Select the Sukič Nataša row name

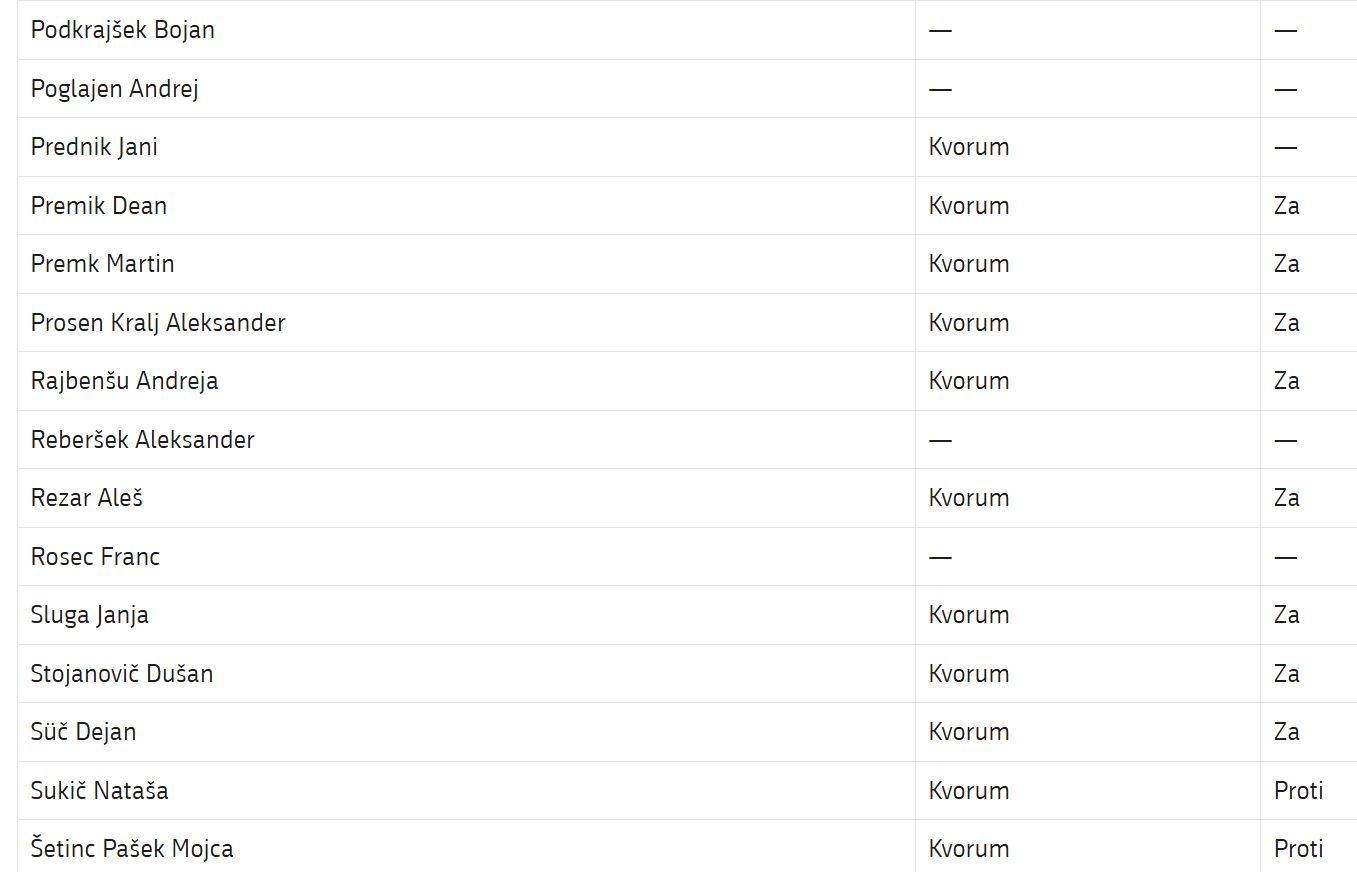click(x=100, y=791)
